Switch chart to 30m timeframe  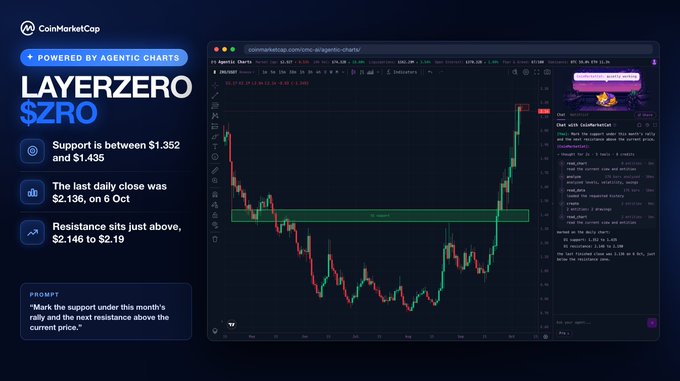click(x=292, y=72)
